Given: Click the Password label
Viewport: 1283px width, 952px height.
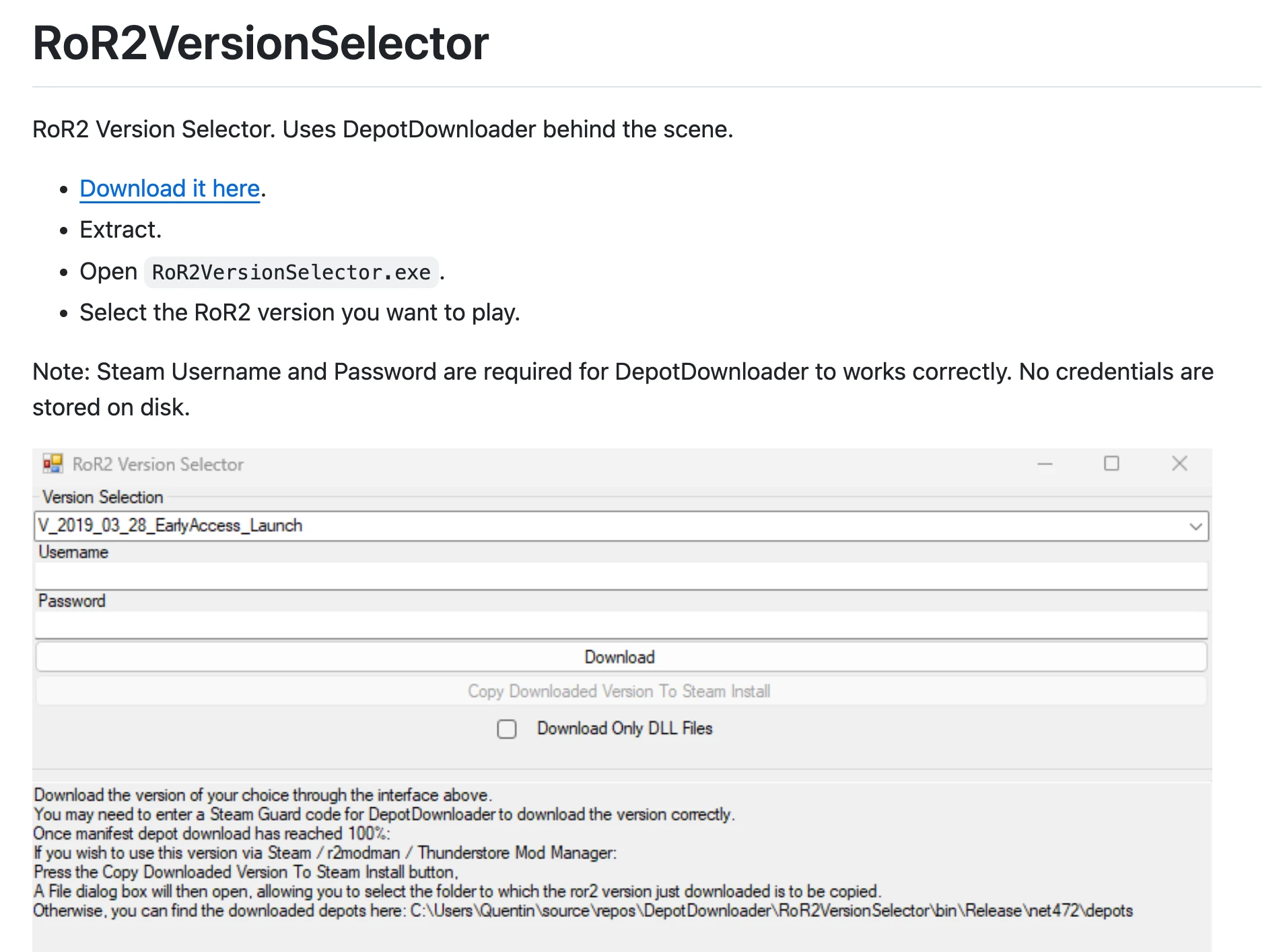Looking at the screenshot, I should tap(72, 601).
